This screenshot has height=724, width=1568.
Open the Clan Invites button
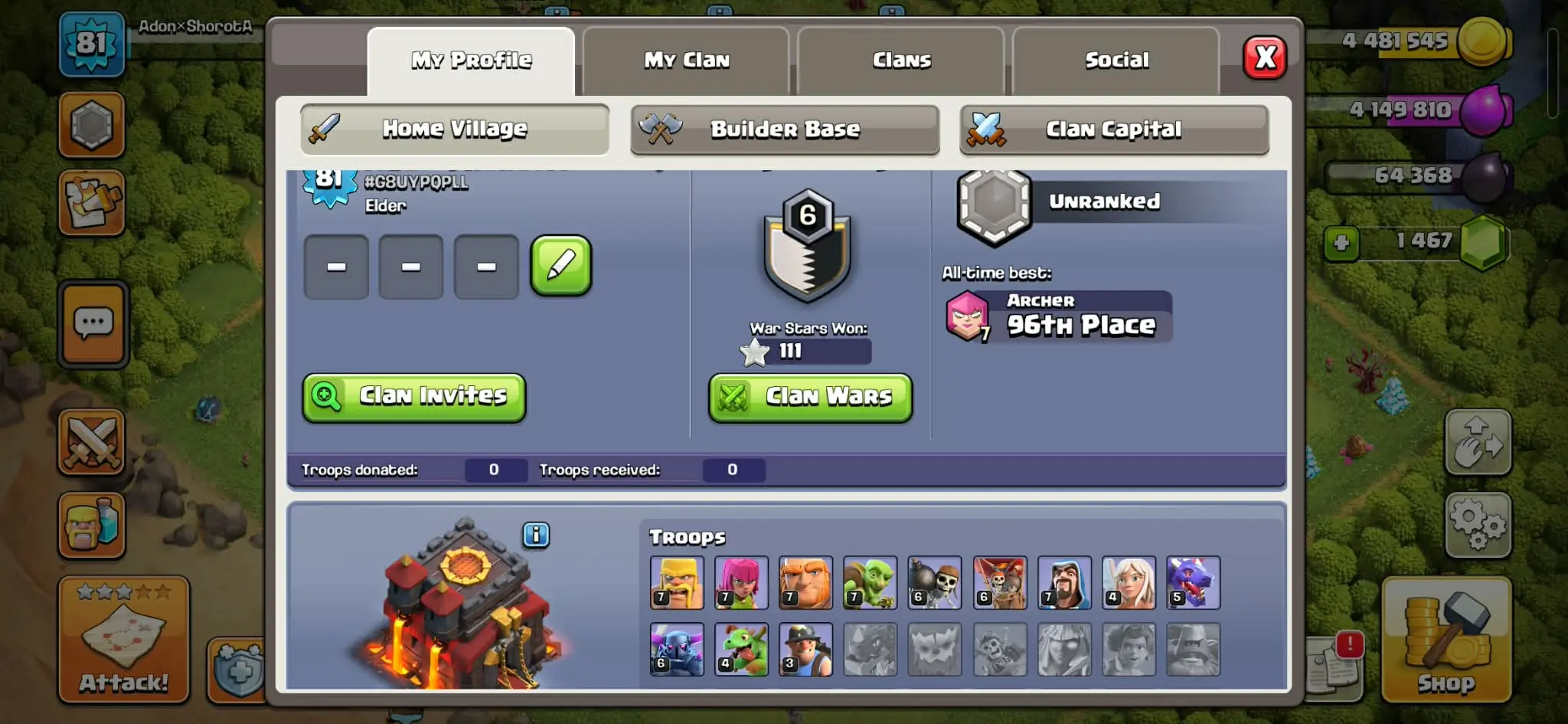click(414, 397)
